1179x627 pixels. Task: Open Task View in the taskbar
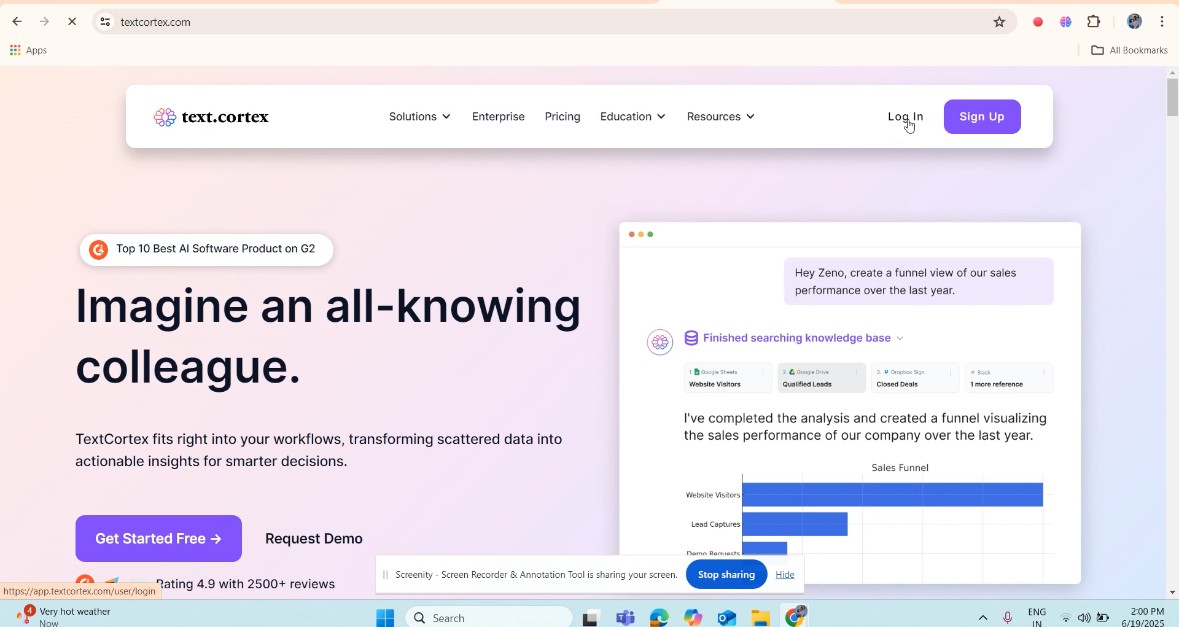(x=590, y=618)
